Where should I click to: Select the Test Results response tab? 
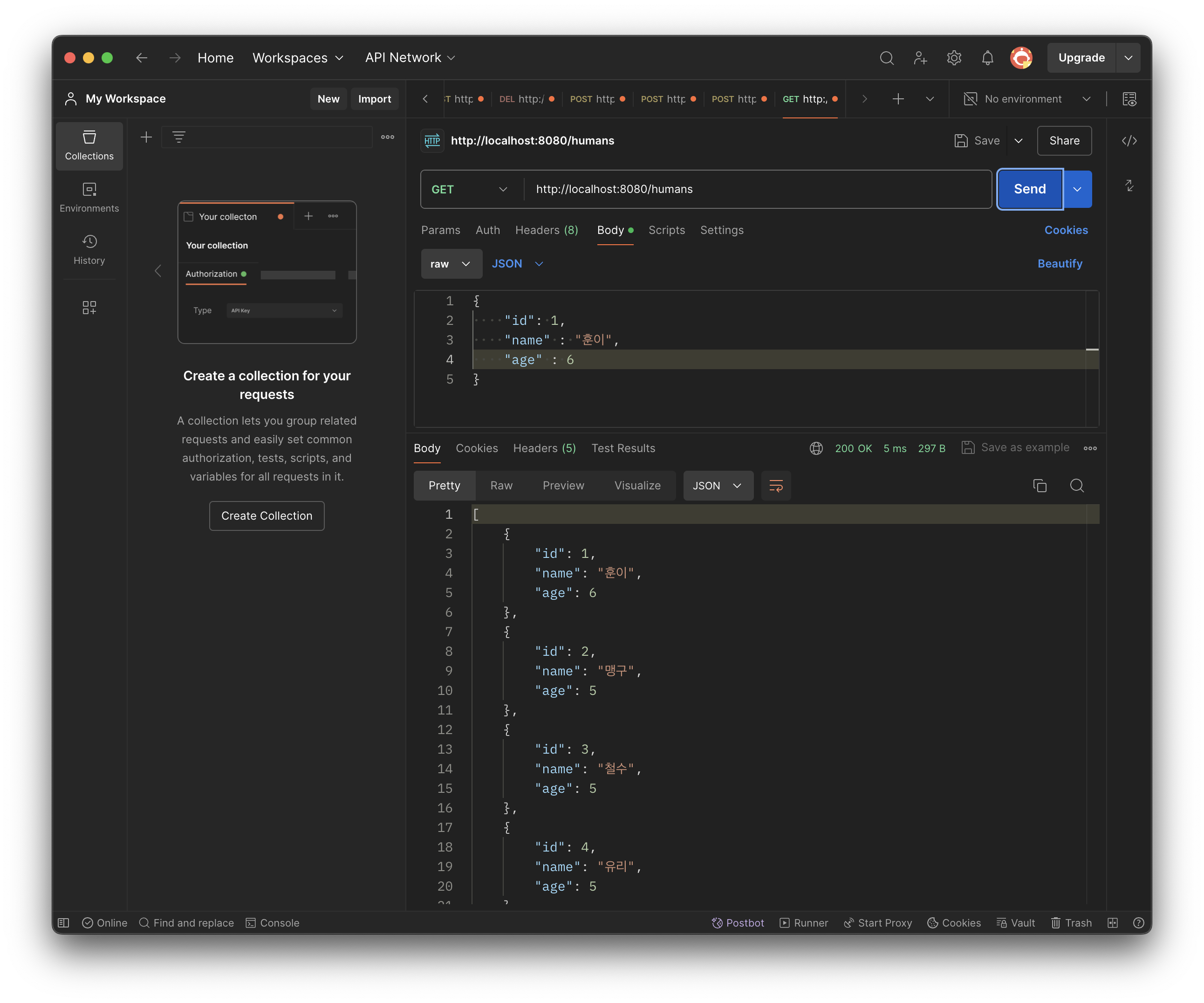click(623, 448)
